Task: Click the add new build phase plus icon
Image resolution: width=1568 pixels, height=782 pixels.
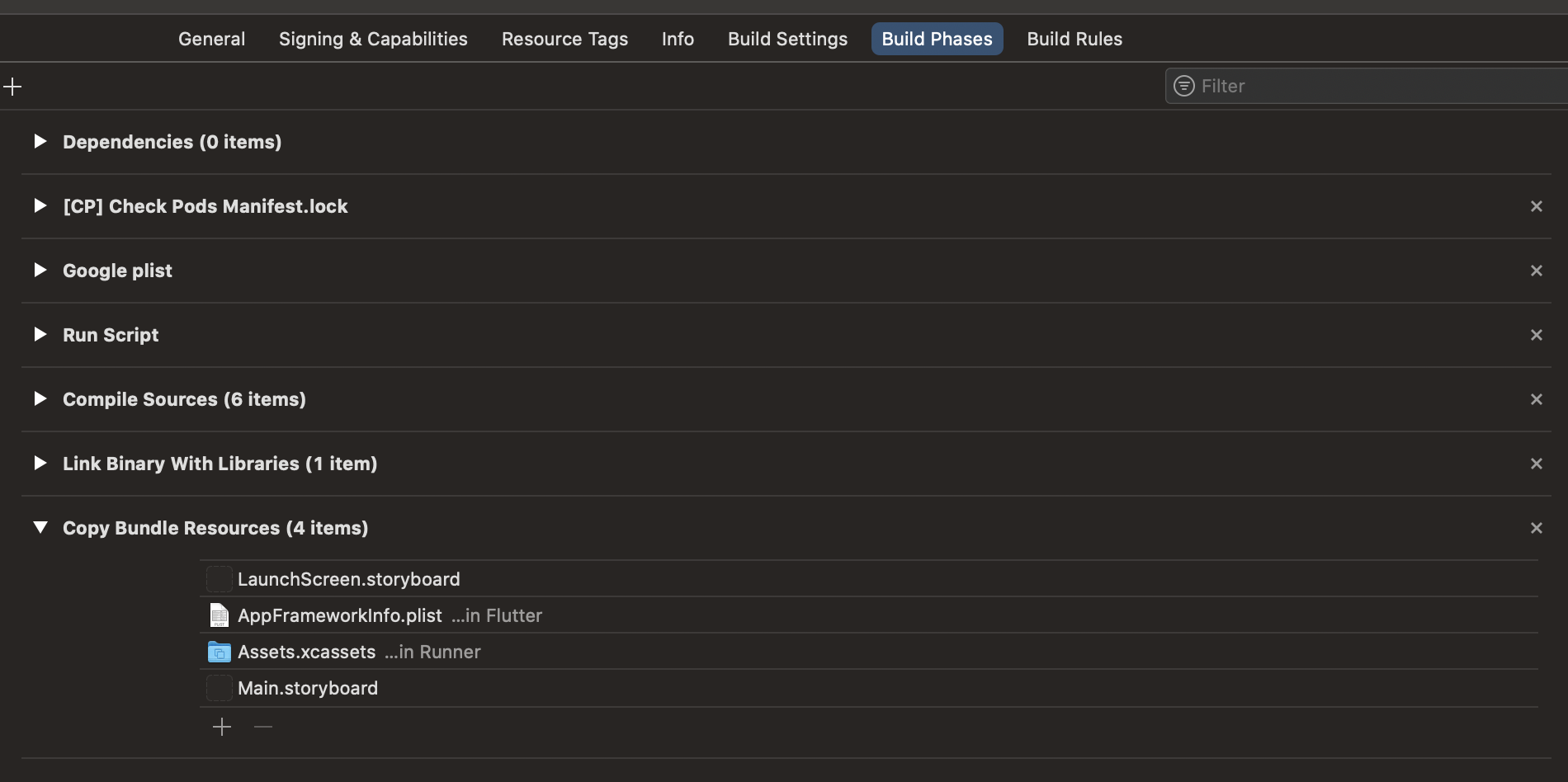Action: click(x=12, y=87)
